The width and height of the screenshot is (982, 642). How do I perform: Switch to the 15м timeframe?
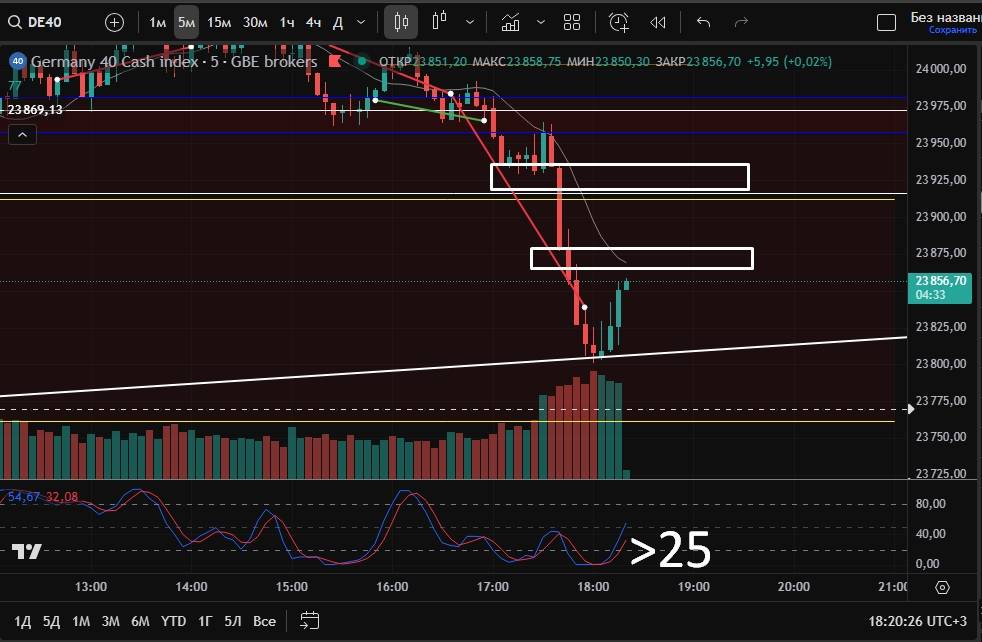[x=219, y=22]
